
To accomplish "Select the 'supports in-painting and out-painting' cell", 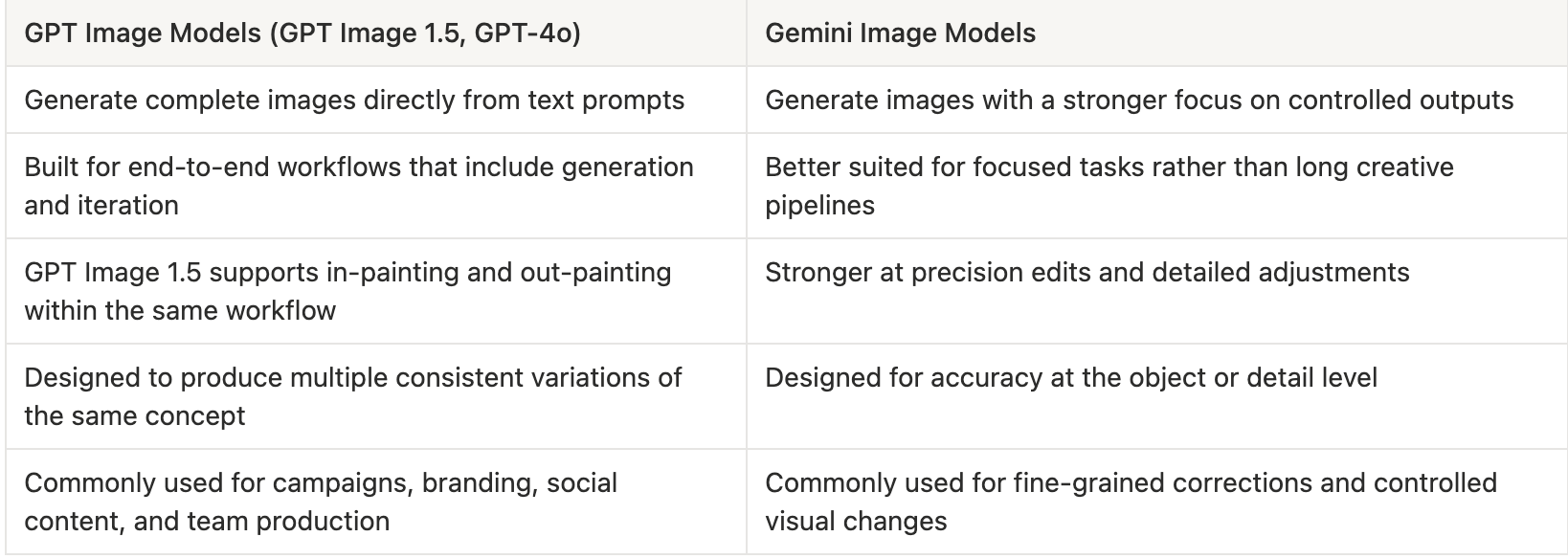I will tap(347, 291).
